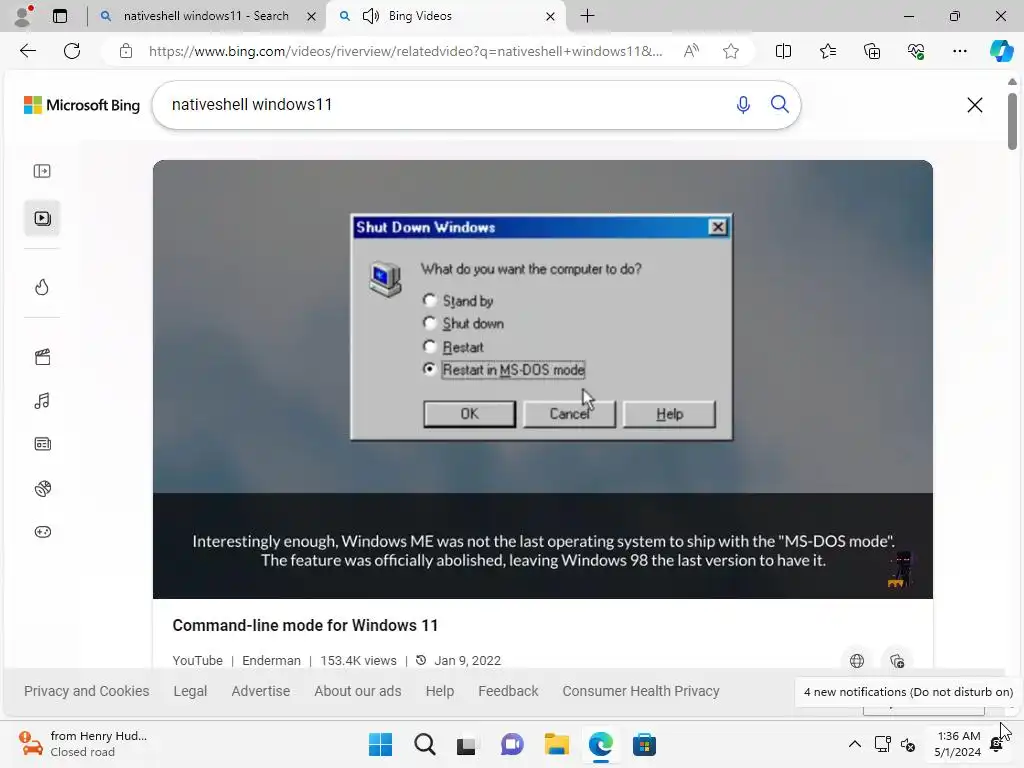Open Legal footer link
The height and width of the screenshot is (768, 1024).
(x=190, y=691)
